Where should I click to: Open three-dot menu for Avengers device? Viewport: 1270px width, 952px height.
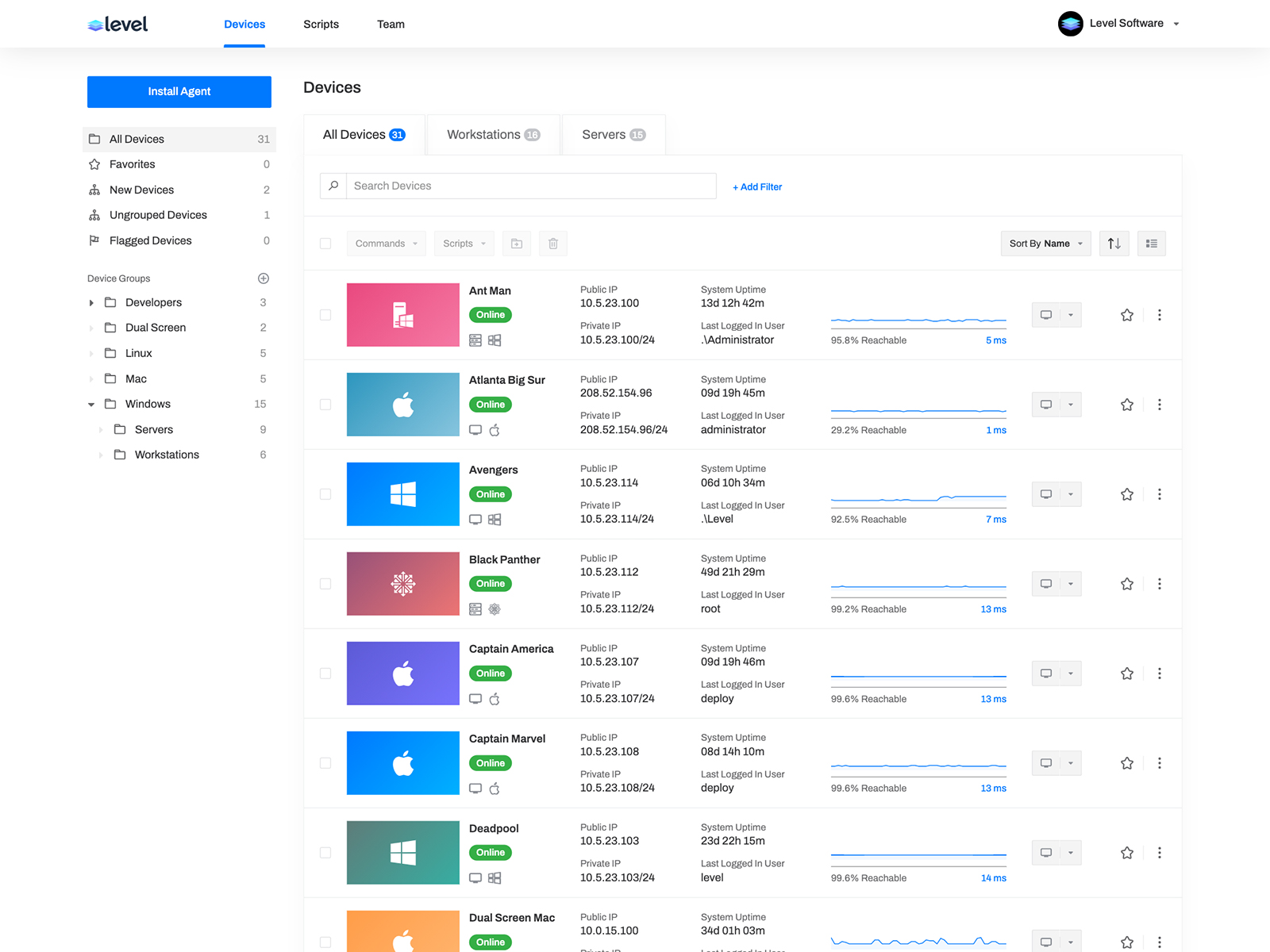coord(1160,494)
